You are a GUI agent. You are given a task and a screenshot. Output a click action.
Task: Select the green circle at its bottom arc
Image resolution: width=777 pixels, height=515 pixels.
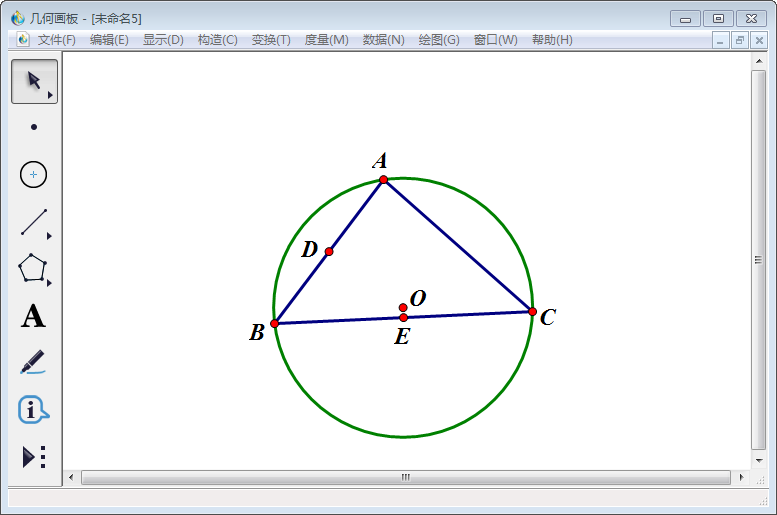(x=403, y=437)
